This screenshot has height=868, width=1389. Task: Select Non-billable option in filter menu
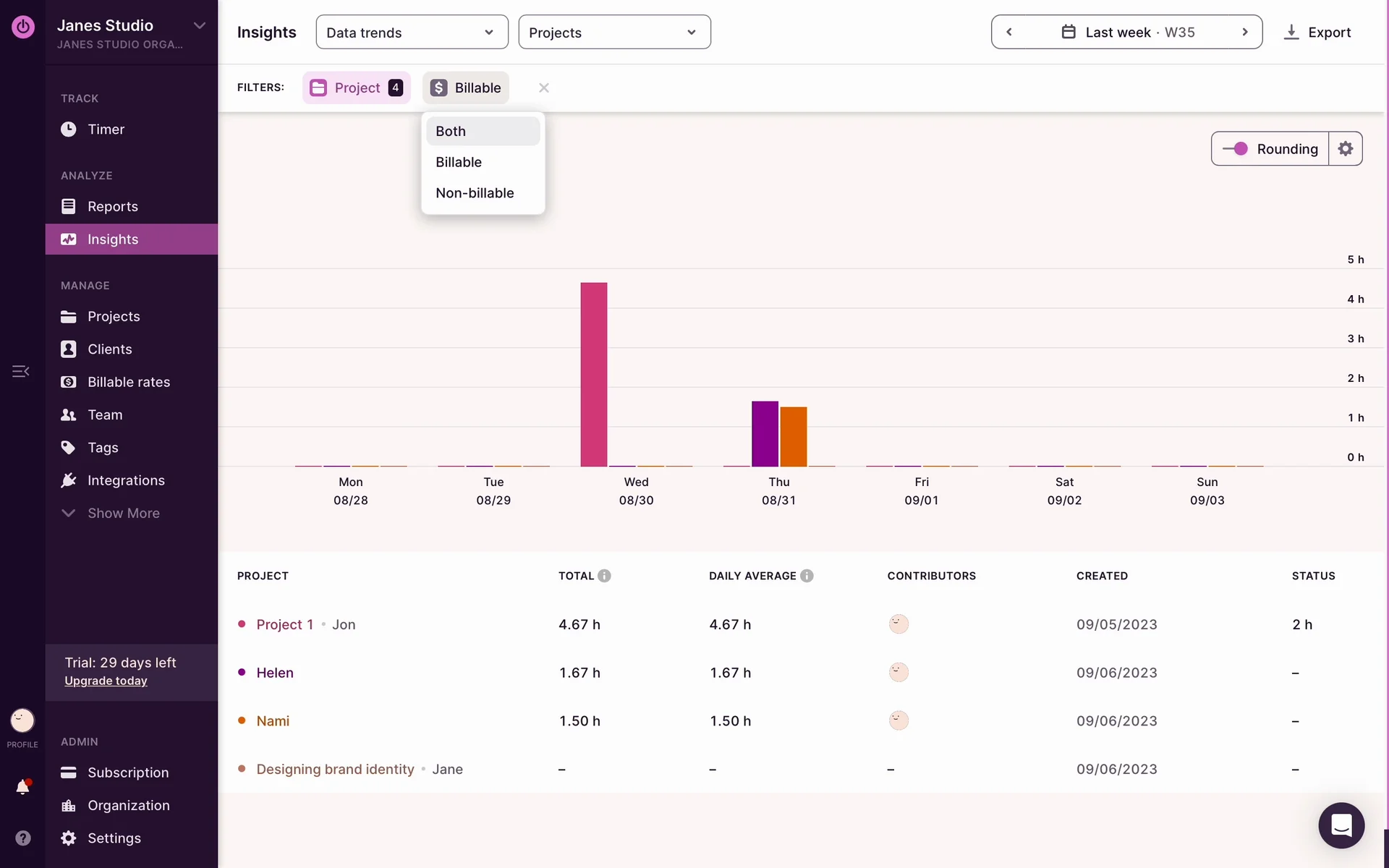coord(475,193)
